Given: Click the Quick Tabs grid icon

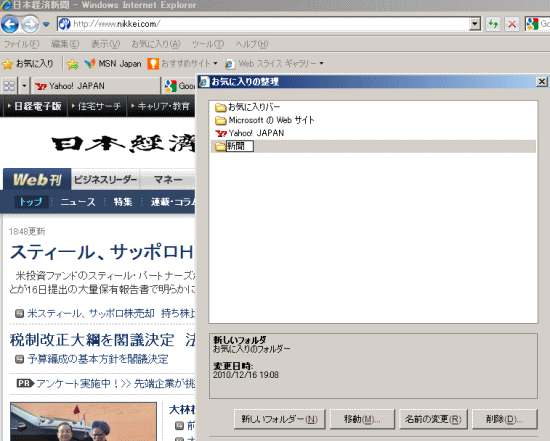Looking at the screenshot, I should pos(9,86).
